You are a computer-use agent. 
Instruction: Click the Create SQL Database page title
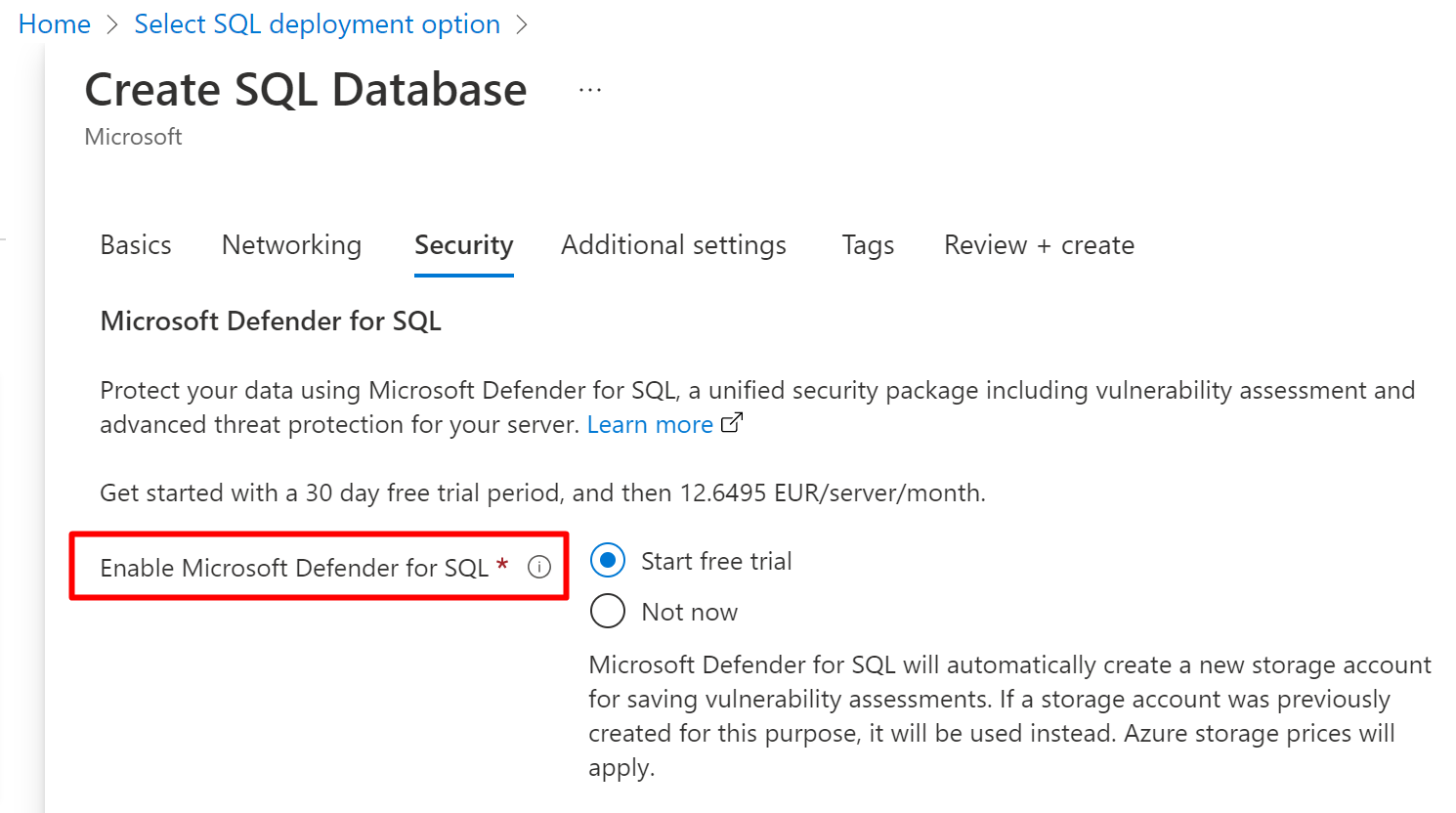[306, 90]
